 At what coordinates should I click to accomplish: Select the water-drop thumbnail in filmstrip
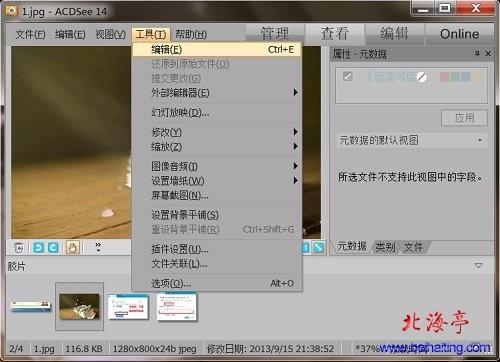pyautogui.click(x=79, y=306)
